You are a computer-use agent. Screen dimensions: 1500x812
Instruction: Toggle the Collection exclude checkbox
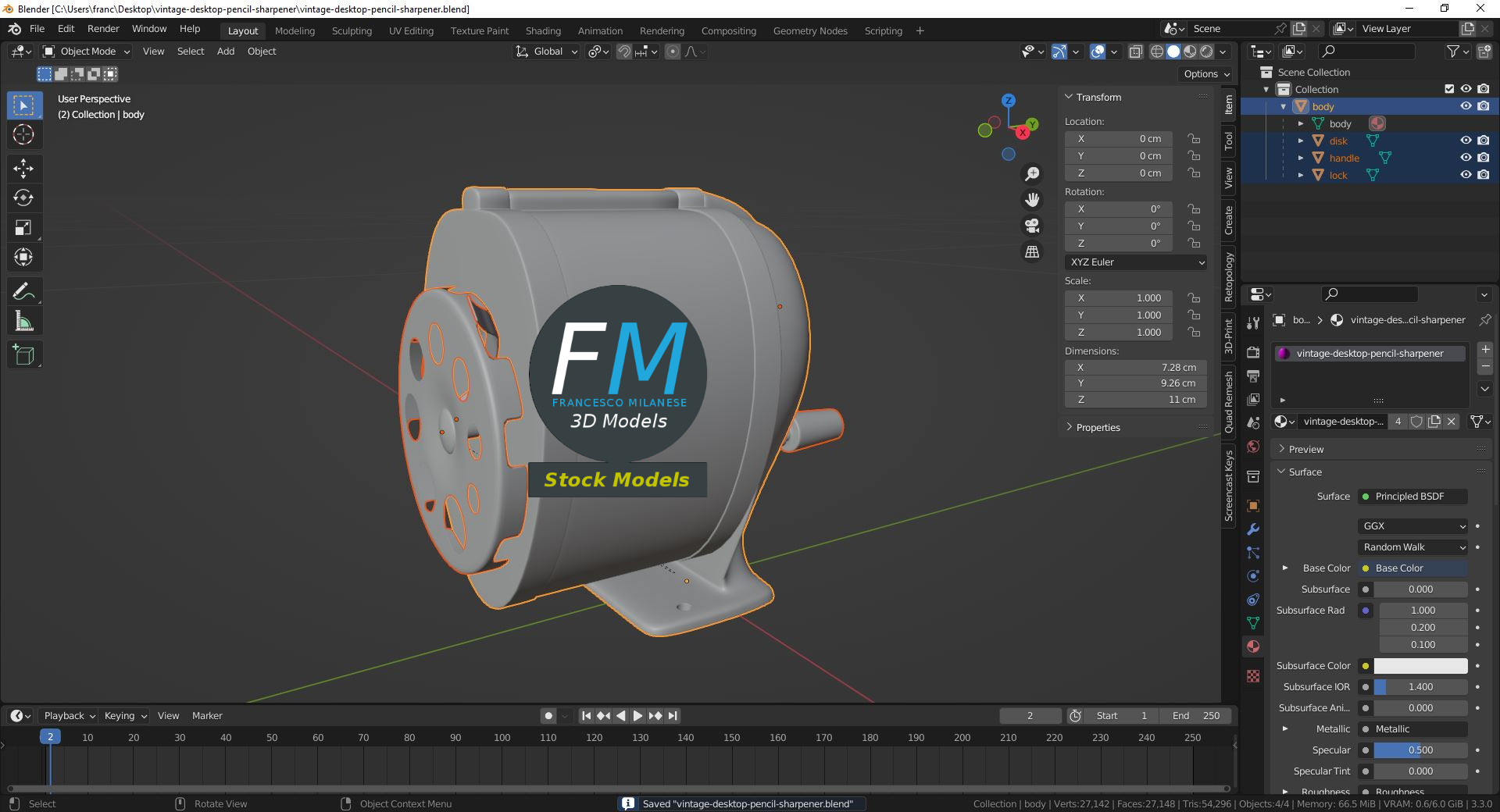point(1449,89)
